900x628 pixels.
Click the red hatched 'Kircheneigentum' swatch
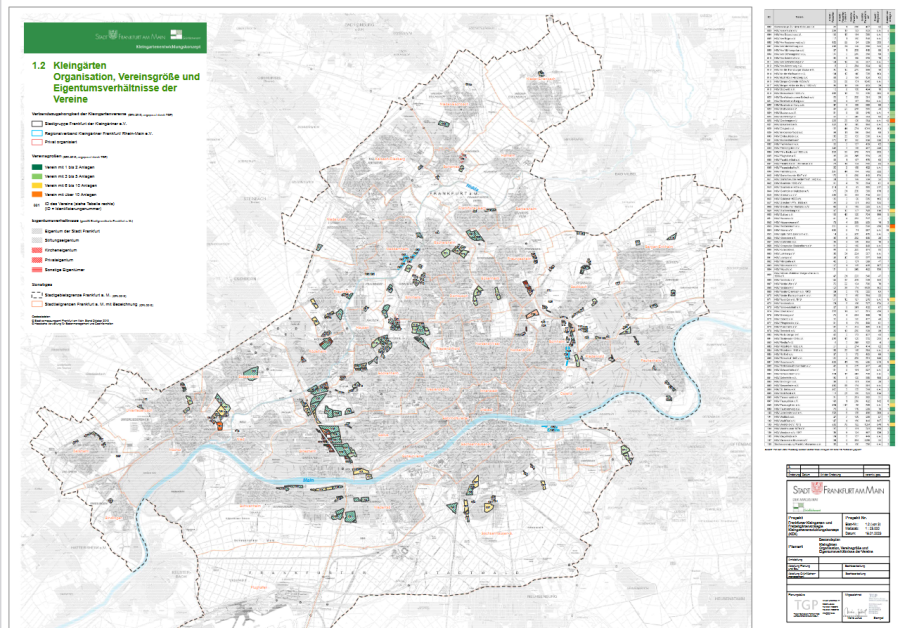pos(37,249)
